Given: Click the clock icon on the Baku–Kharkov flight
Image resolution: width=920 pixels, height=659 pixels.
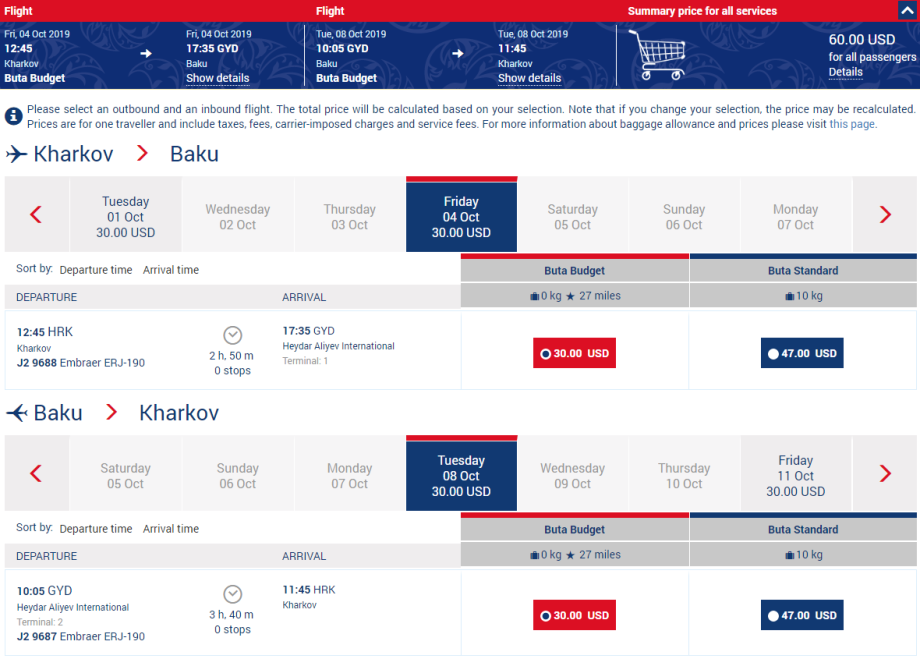Looking at the screenshot, I should [x=232, y=594].
